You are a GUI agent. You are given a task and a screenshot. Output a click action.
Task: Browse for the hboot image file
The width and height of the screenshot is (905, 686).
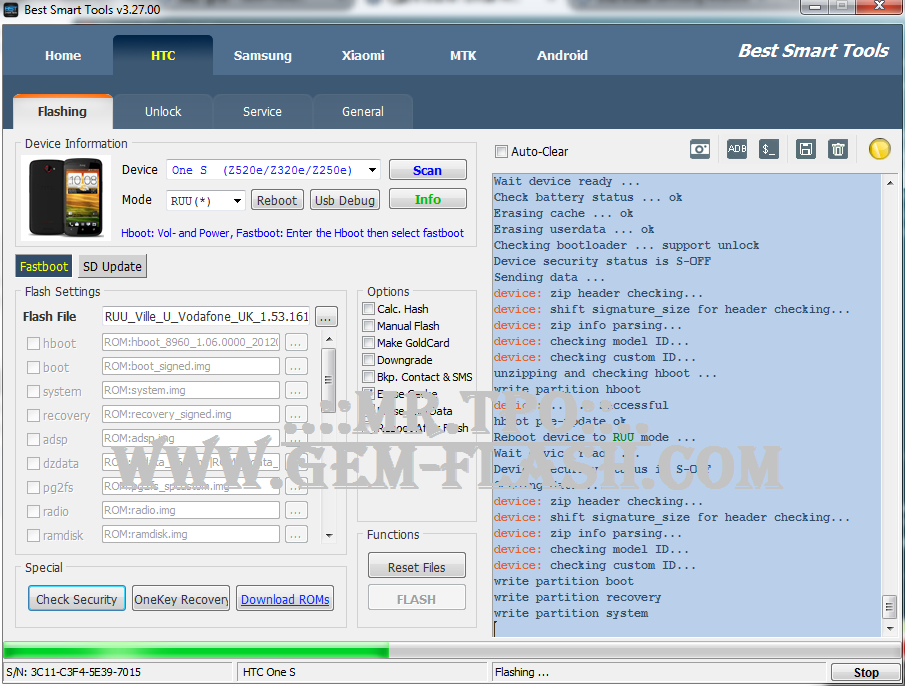(x=295, y=343)
